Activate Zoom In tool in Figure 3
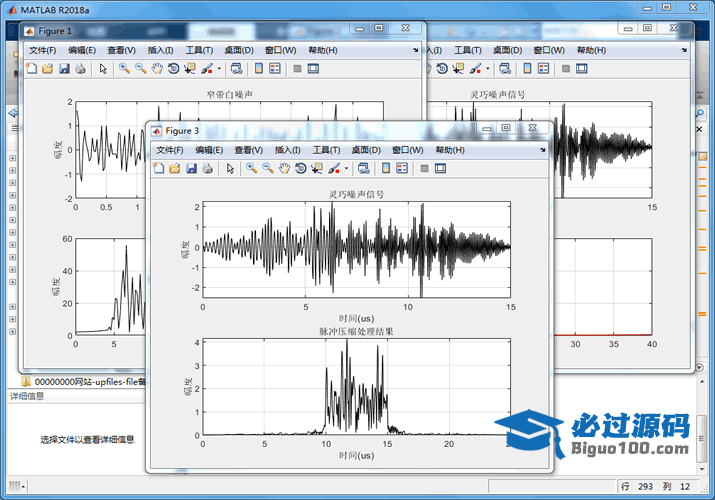The image size is (715, 500). [x=251, y=169]
